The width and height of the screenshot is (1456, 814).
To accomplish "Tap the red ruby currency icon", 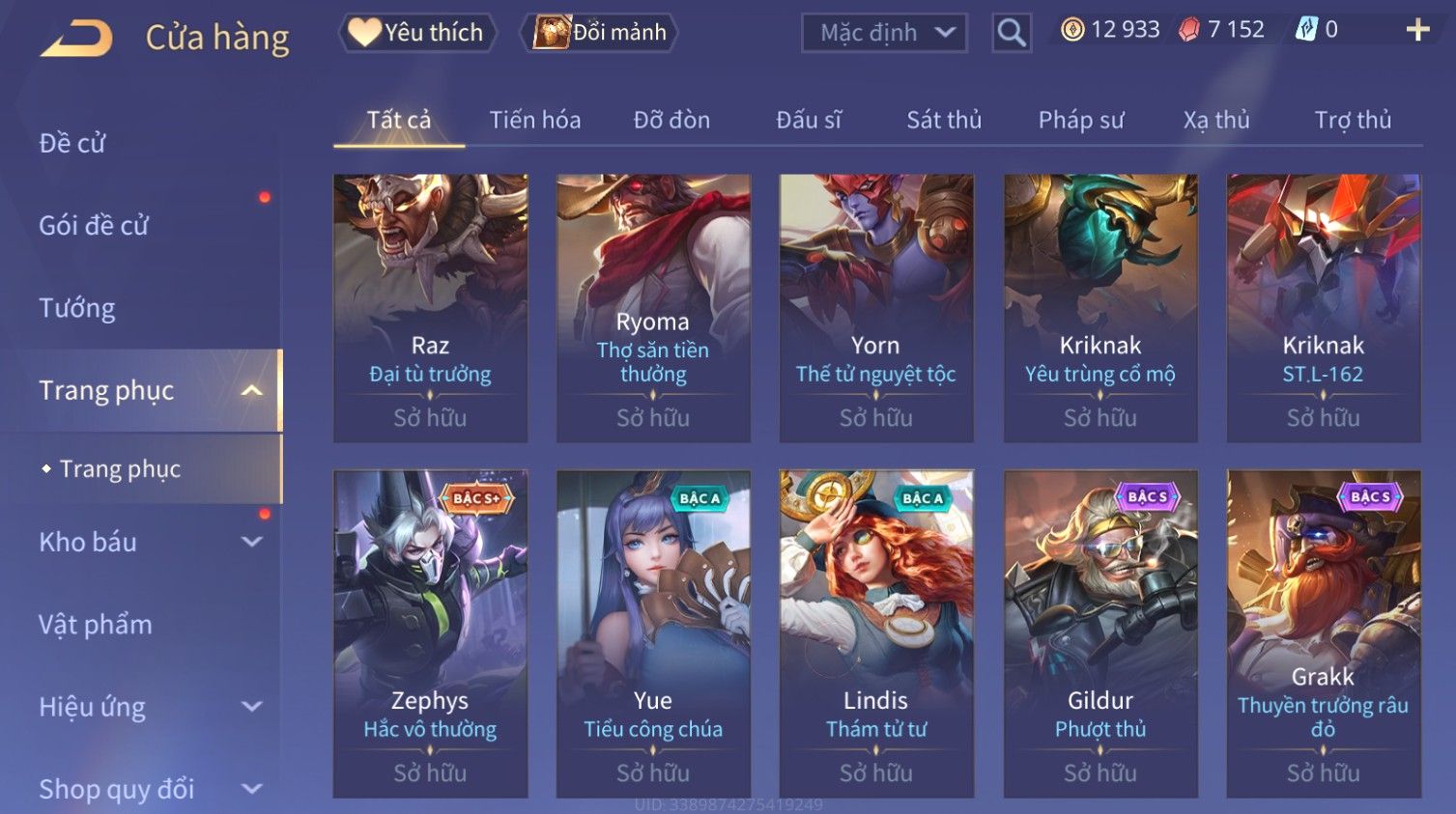I will pyautogui.click(x=1189, y=30).
